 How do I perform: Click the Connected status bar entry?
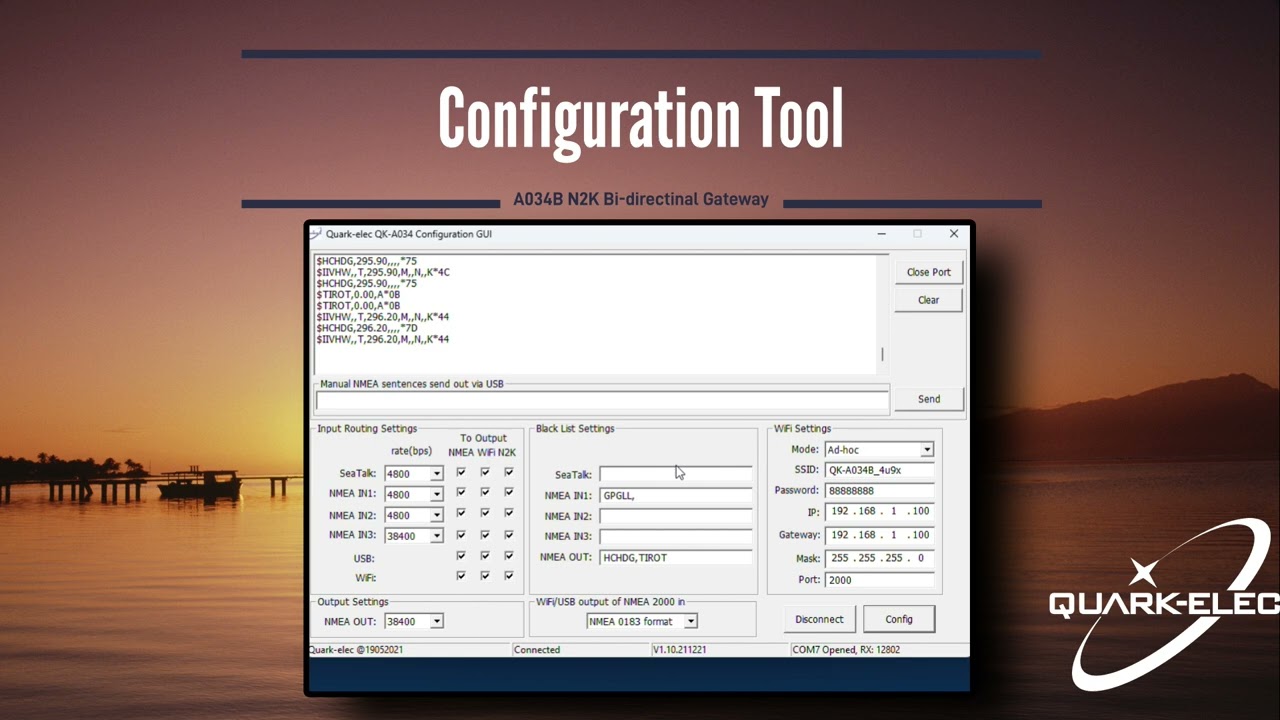point(537,650)
